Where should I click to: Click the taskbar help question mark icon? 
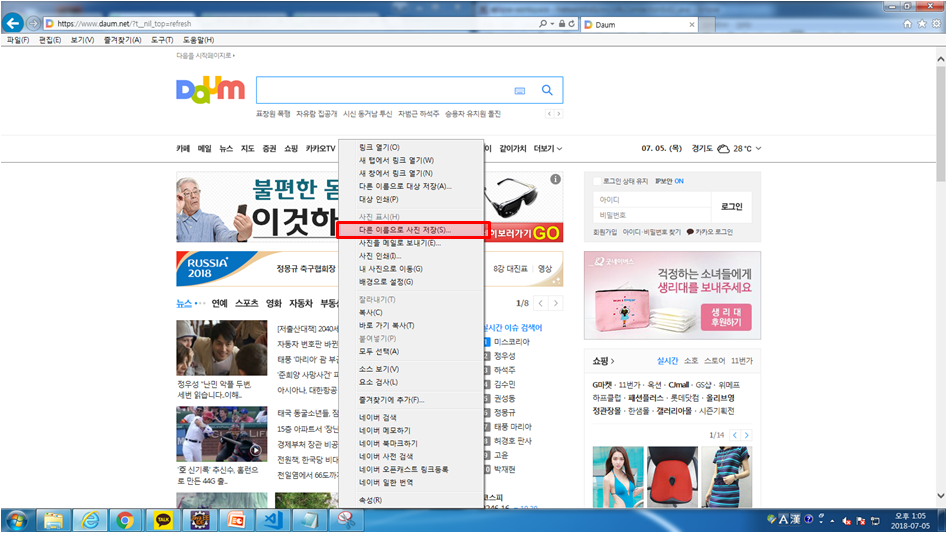click(808, 520)
